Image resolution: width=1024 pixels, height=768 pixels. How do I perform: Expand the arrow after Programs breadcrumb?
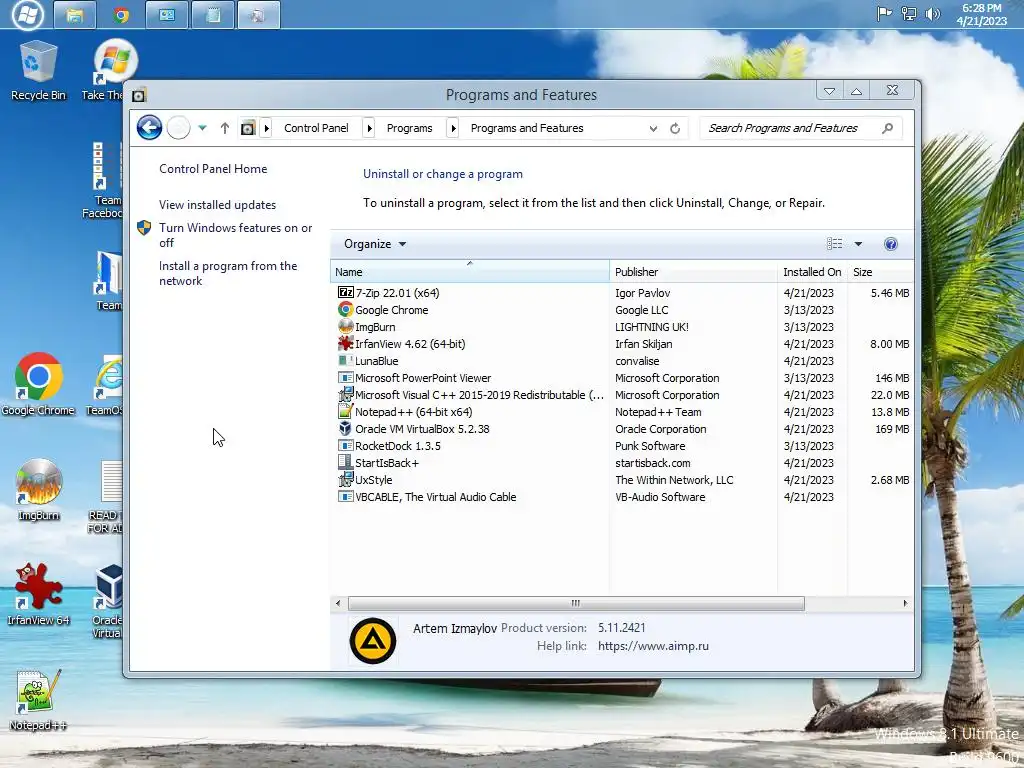pos(453,128)
